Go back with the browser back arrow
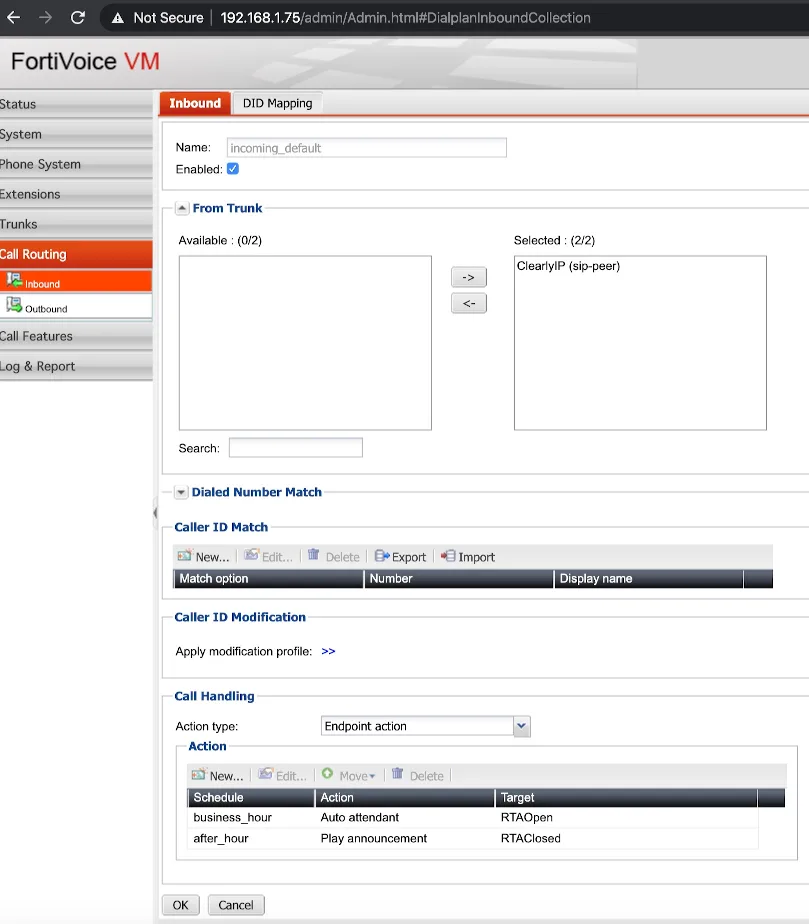 pyautogui.click(x=14, y=18)
